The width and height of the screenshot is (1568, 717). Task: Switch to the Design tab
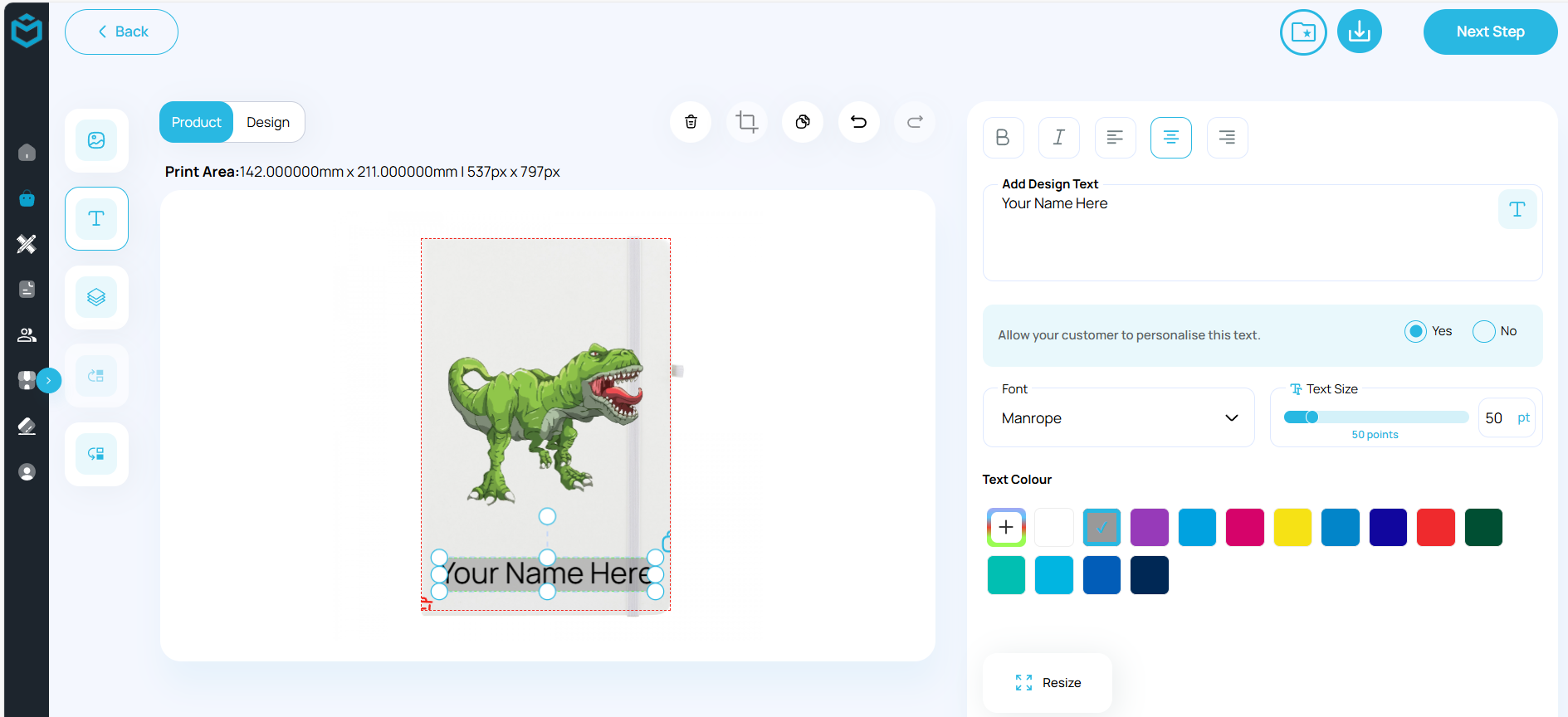268,122
